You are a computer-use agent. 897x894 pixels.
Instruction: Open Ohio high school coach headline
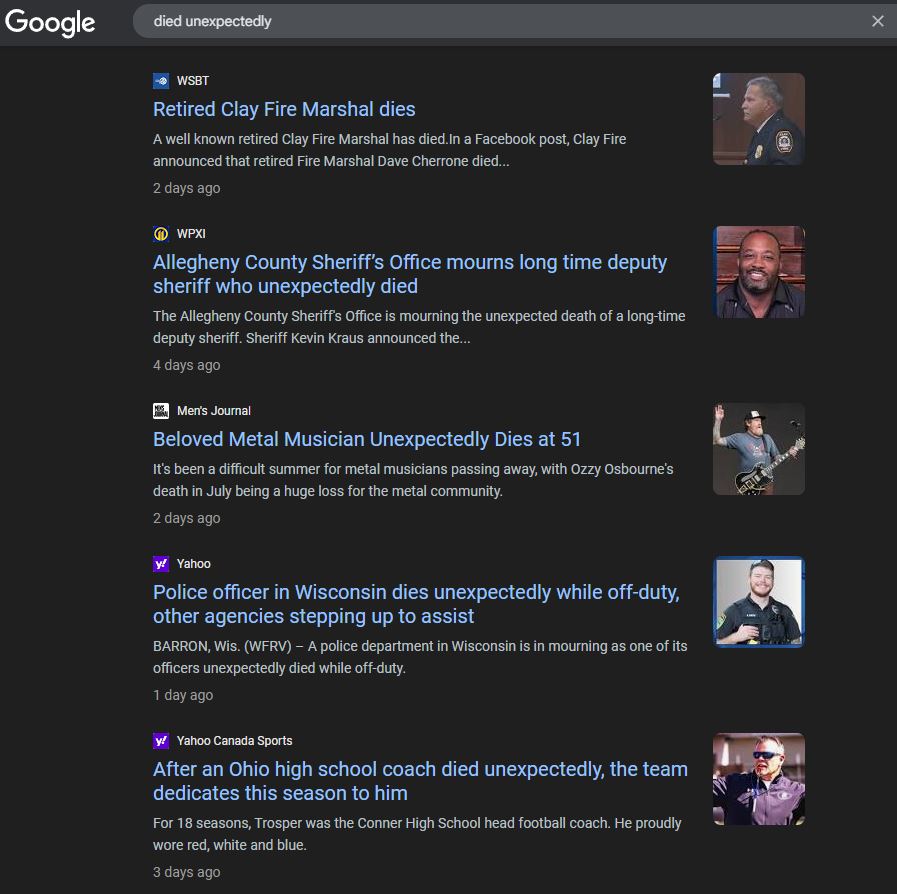(x=420, y=781)
